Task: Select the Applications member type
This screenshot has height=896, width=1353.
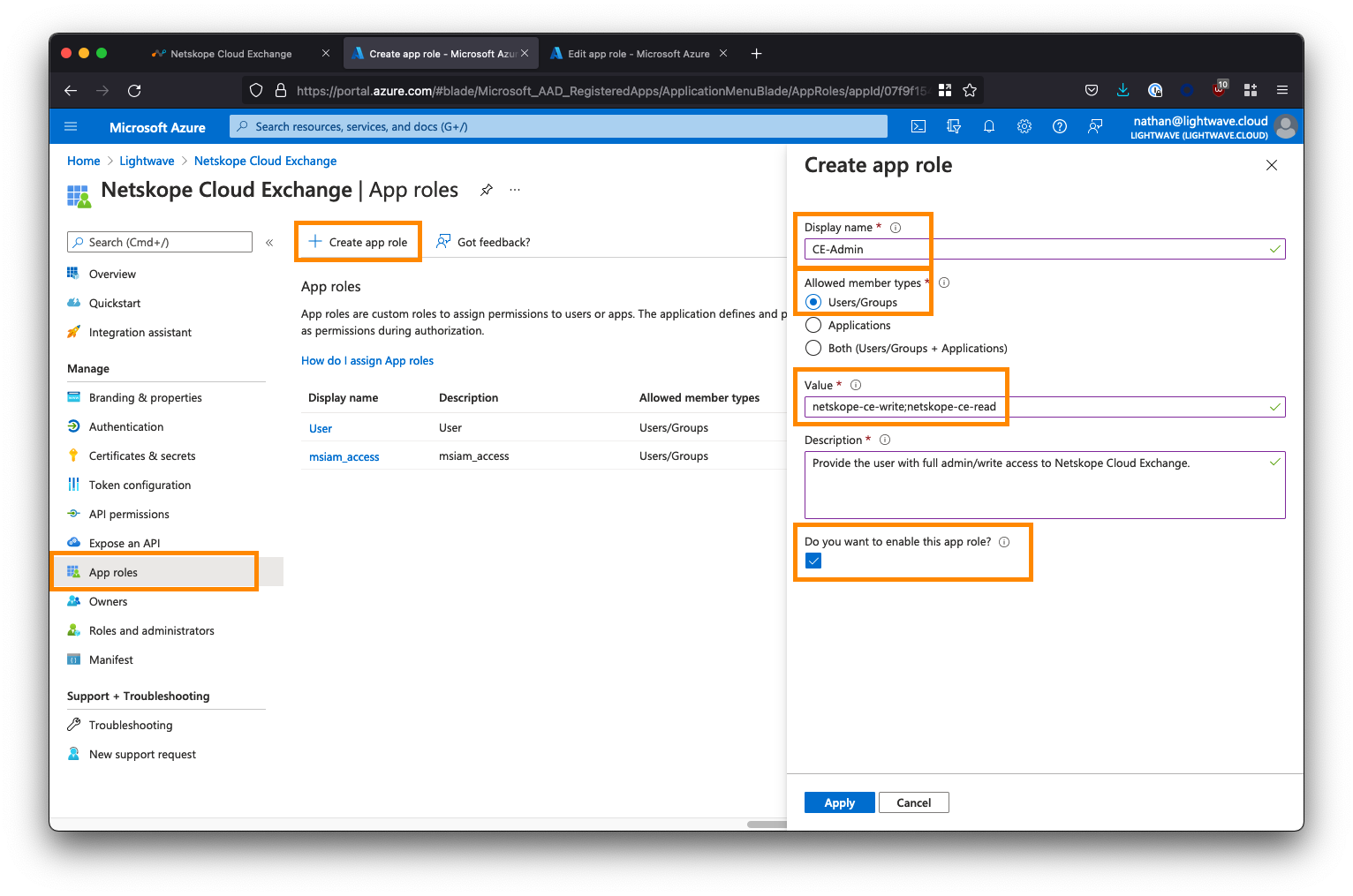Action: [x=813, y=325]
